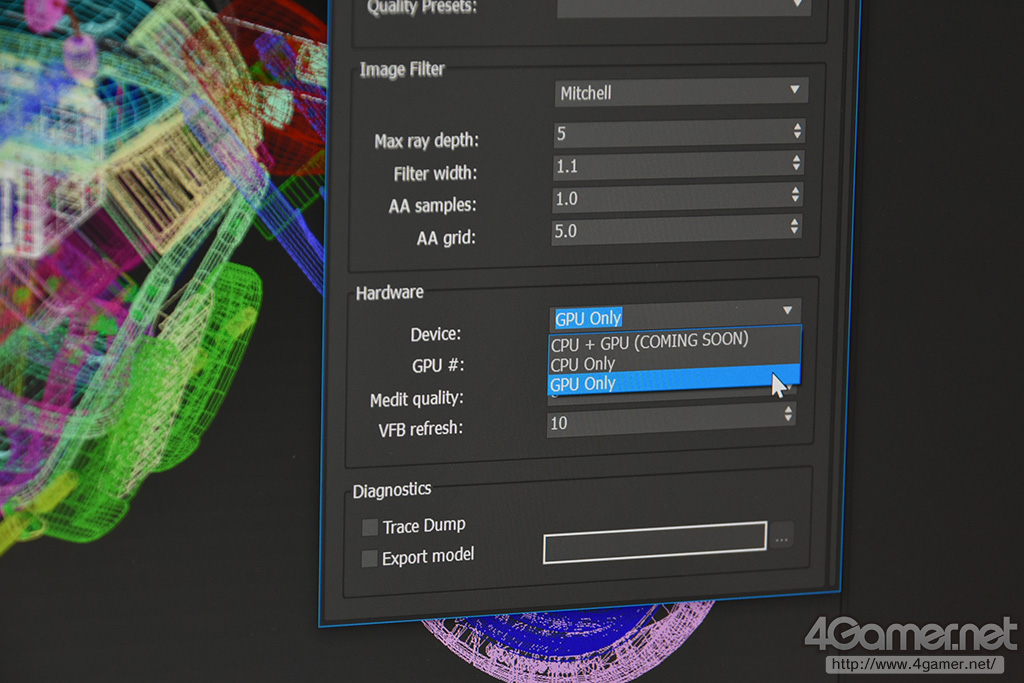Adjust the VFB refresh stepper arrows

click(x=788, y=413)
